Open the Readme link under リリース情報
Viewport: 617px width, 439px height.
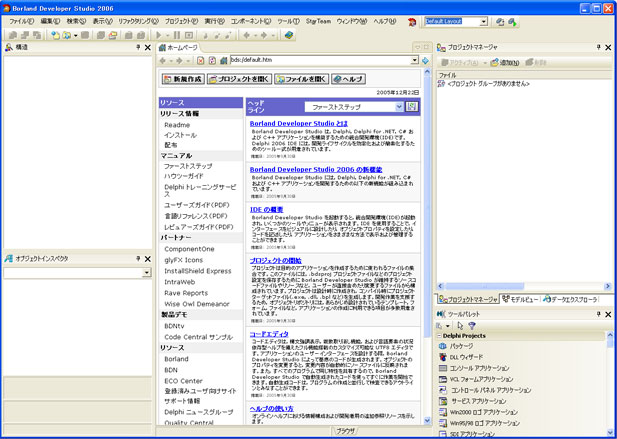tap(177, 125)
